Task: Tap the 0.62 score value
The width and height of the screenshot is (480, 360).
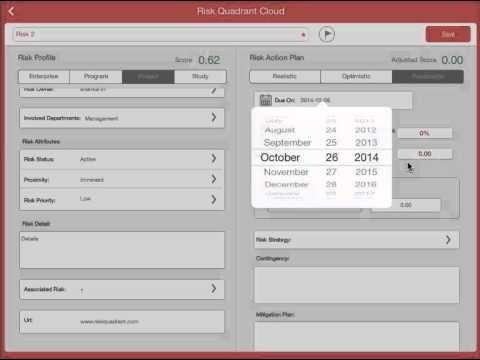Action: tap(209, 60)
